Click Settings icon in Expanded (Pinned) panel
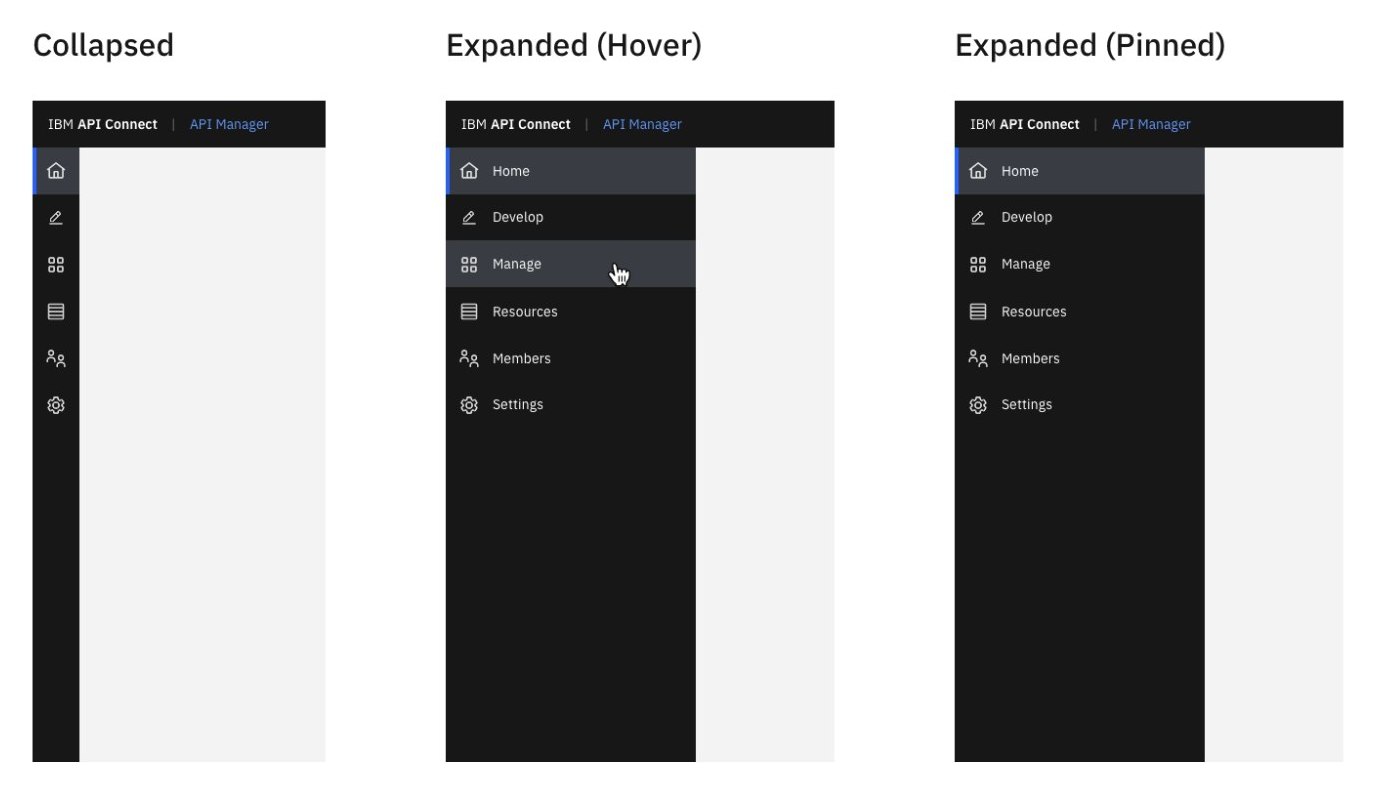The width and height of the screenshot is (1375, 794). 978,405
